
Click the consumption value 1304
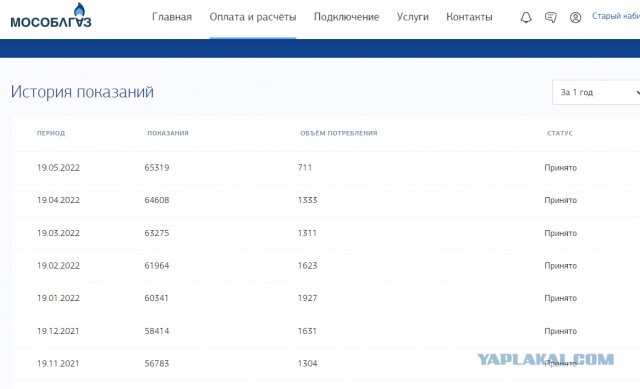click(307, 364)
